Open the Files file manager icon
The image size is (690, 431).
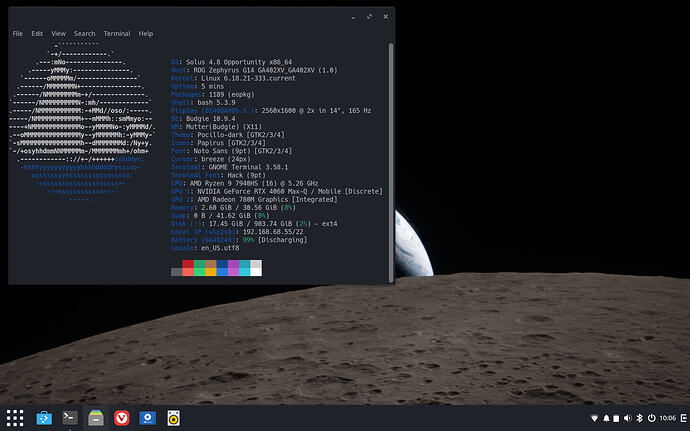(x=95, y=418)
